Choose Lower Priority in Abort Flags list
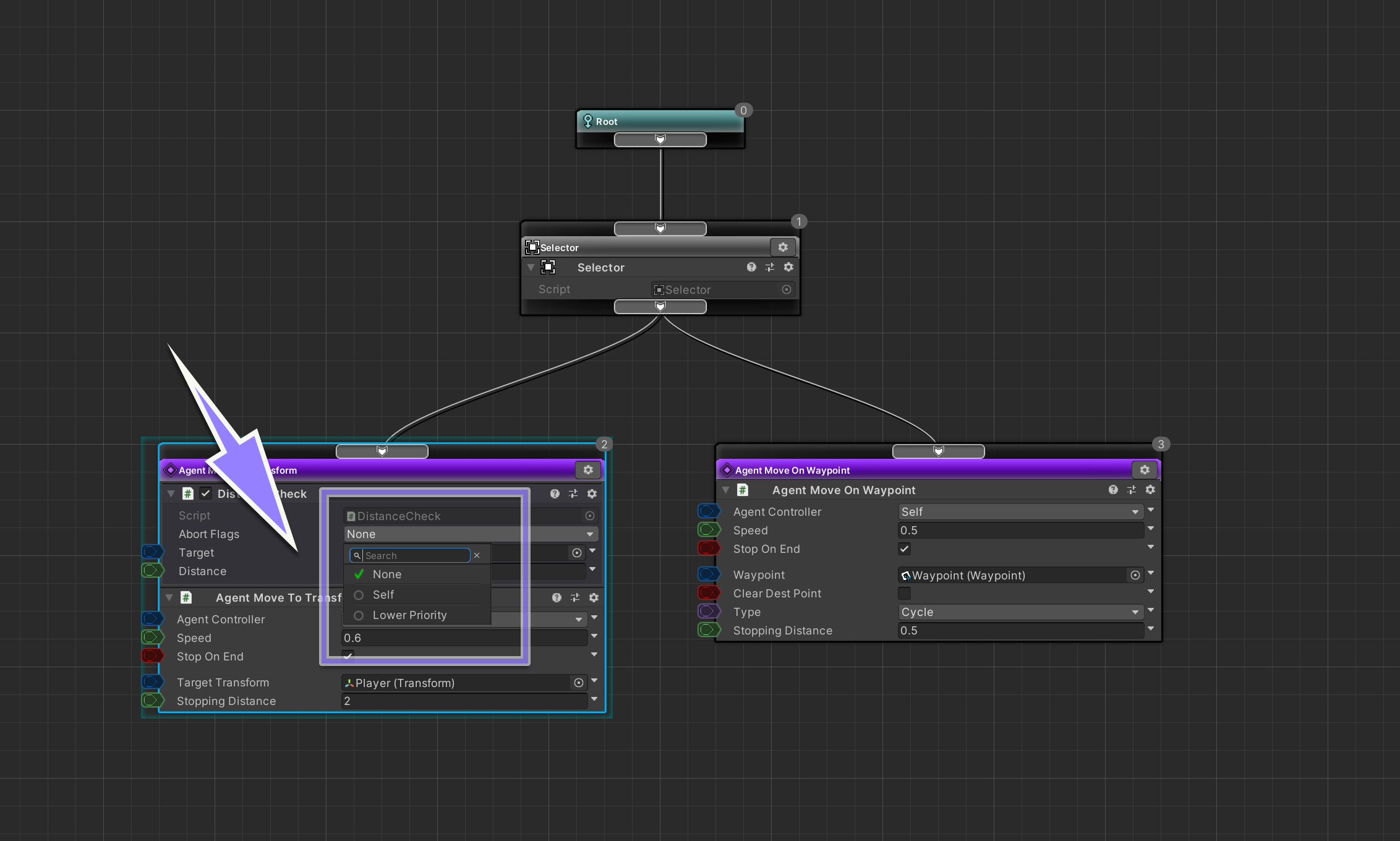This screenshot has height=841, width=1400. click(x=409, y=615)
